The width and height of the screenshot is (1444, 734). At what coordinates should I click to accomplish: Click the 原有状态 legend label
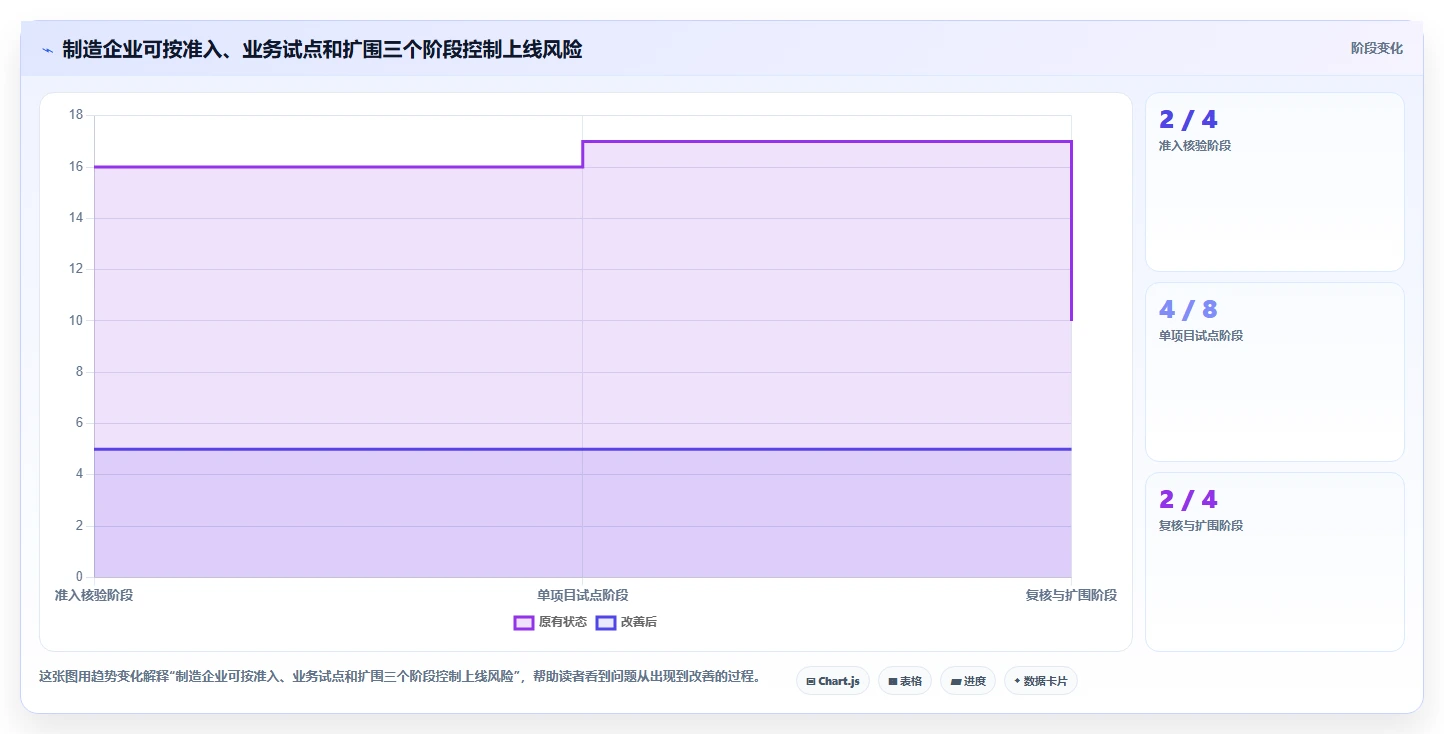click(563, 622)
